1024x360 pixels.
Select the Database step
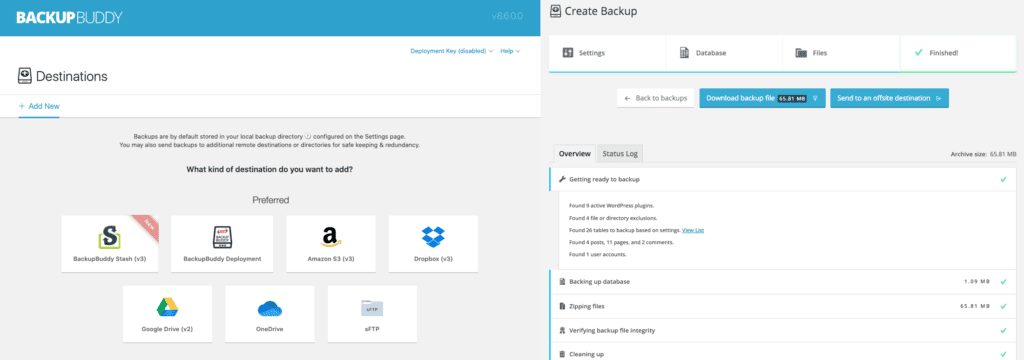coord(724,53)
